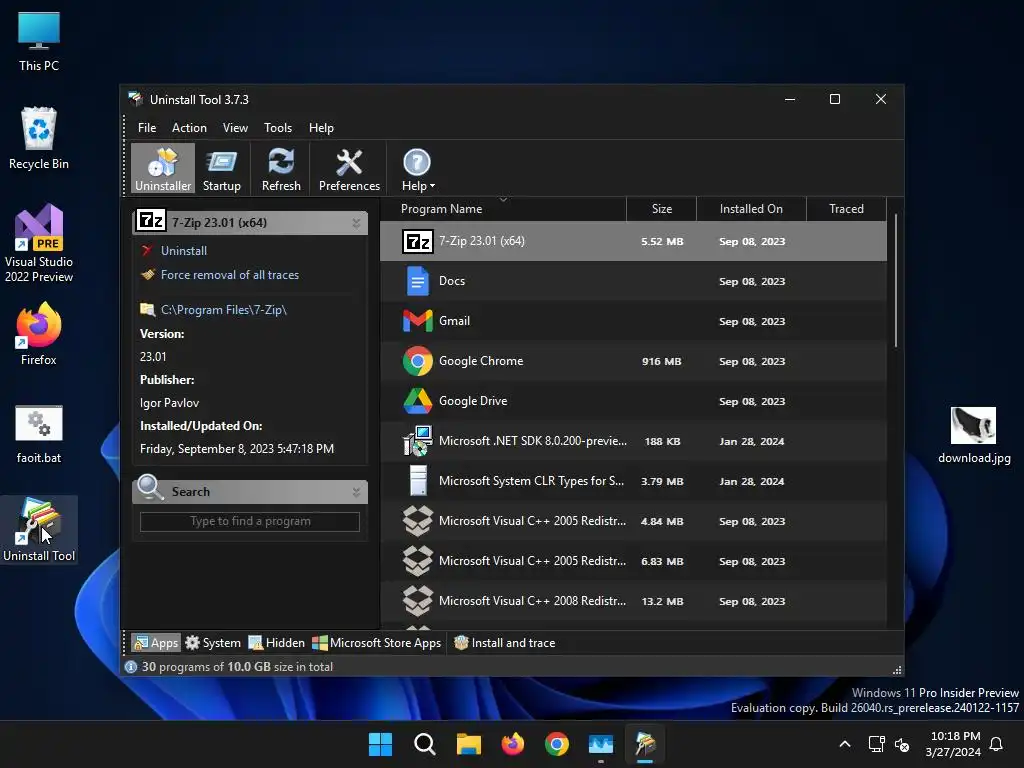
Task: Select Visual Studio 2022 Preview desktop icon
Action: pyautogui.click(x=39, y=244)
